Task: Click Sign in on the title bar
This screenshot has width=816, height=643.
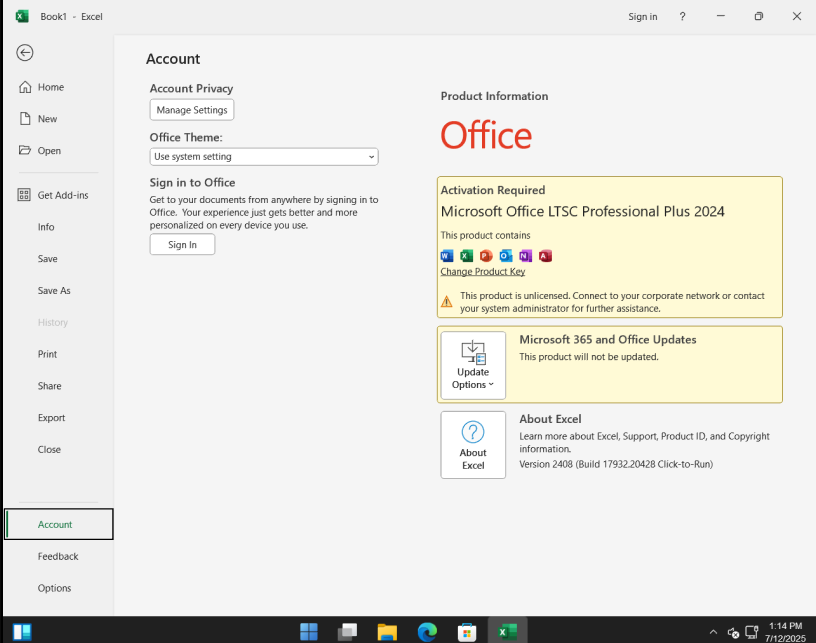Action: point(643,17)
